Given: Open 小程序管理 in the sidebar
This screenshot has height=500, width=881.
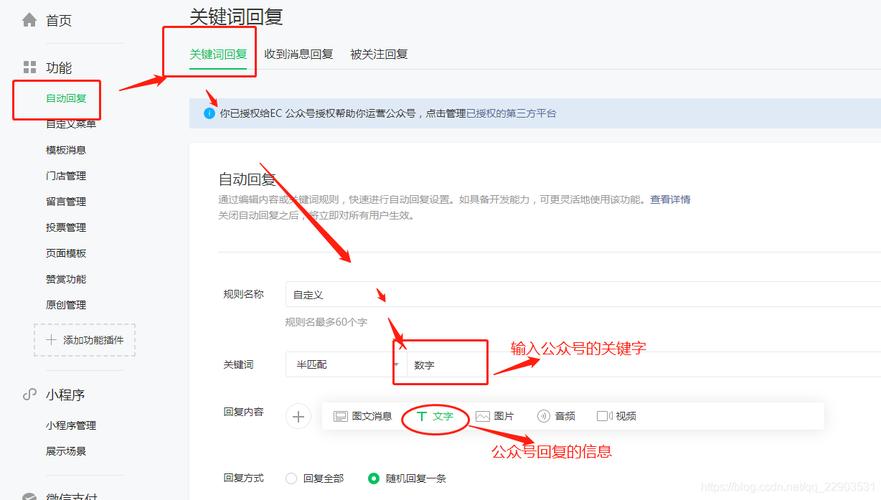Looking at the screenshot, I should tap(71, 426).
